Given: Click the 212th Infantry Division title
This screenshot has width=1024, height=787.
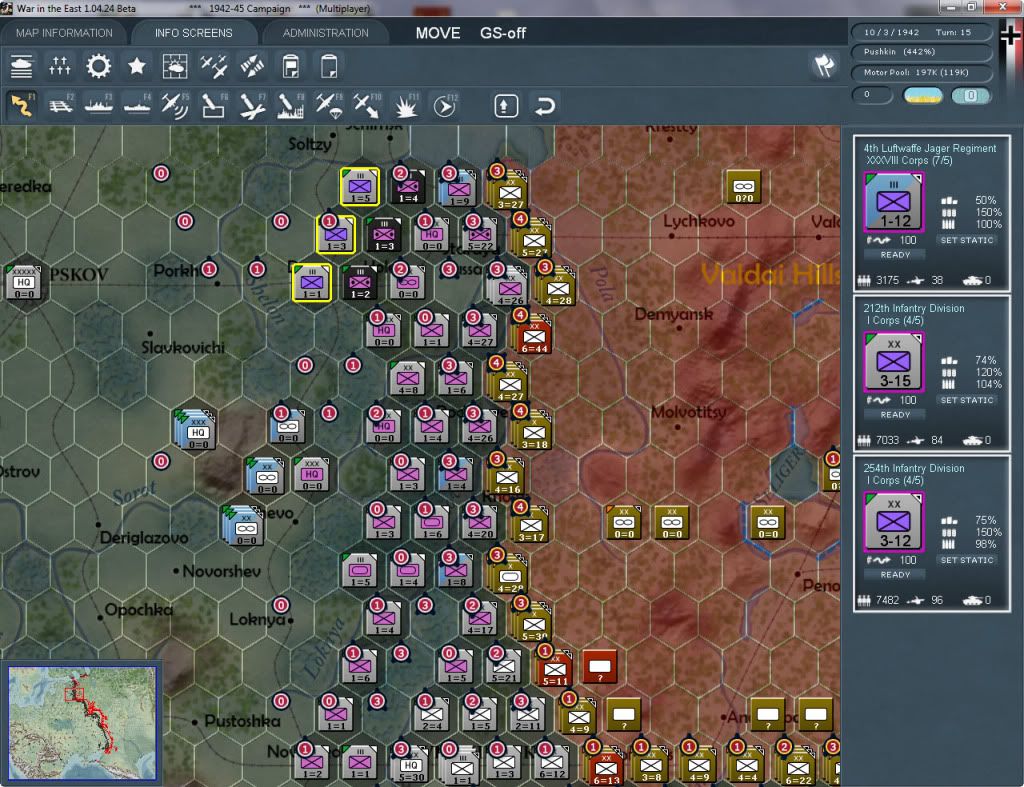Looking at the screenshot, I should (x=914, y=308).
